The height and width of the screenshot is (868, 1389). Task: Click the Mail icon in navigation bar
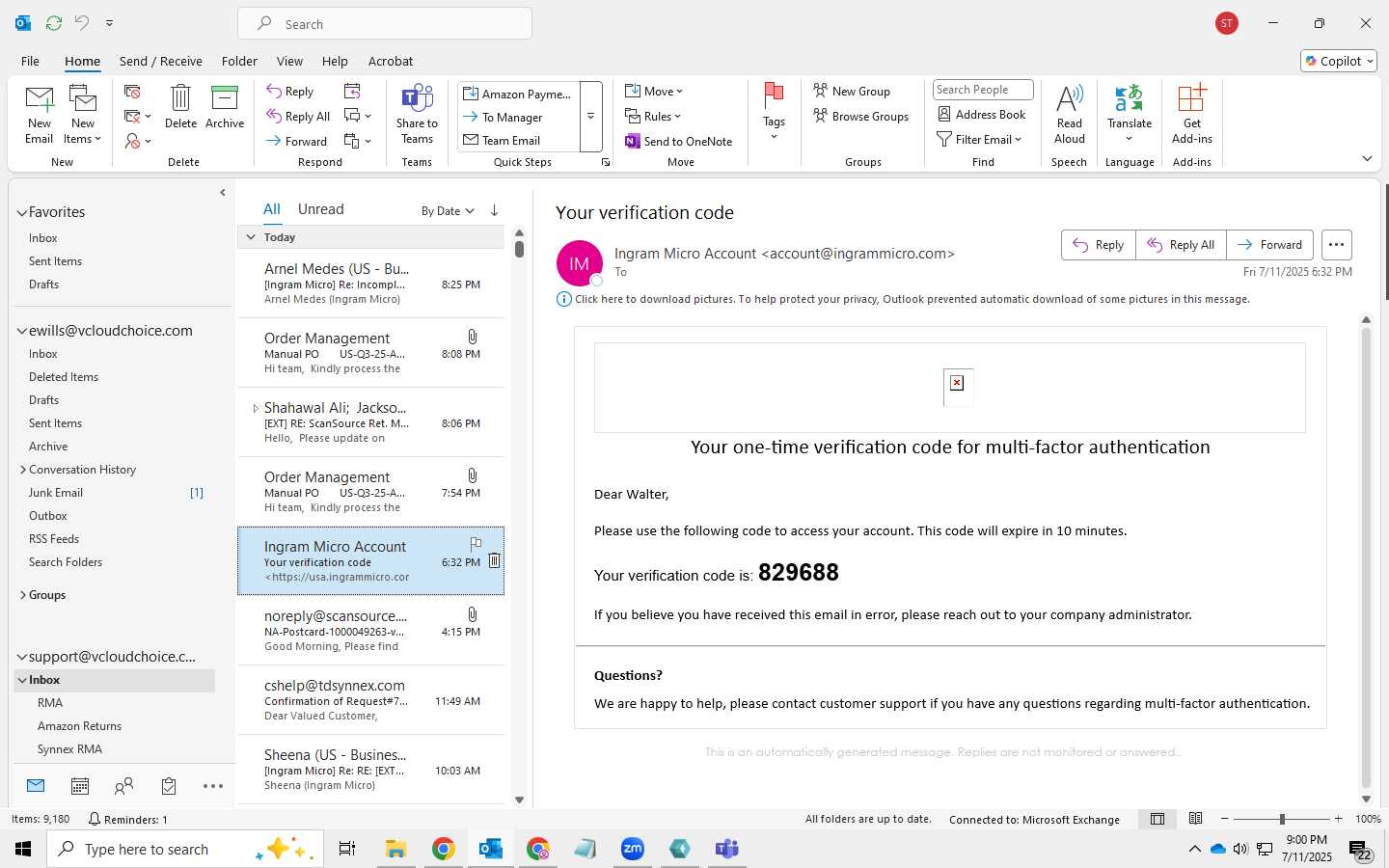tap(36, 786)
